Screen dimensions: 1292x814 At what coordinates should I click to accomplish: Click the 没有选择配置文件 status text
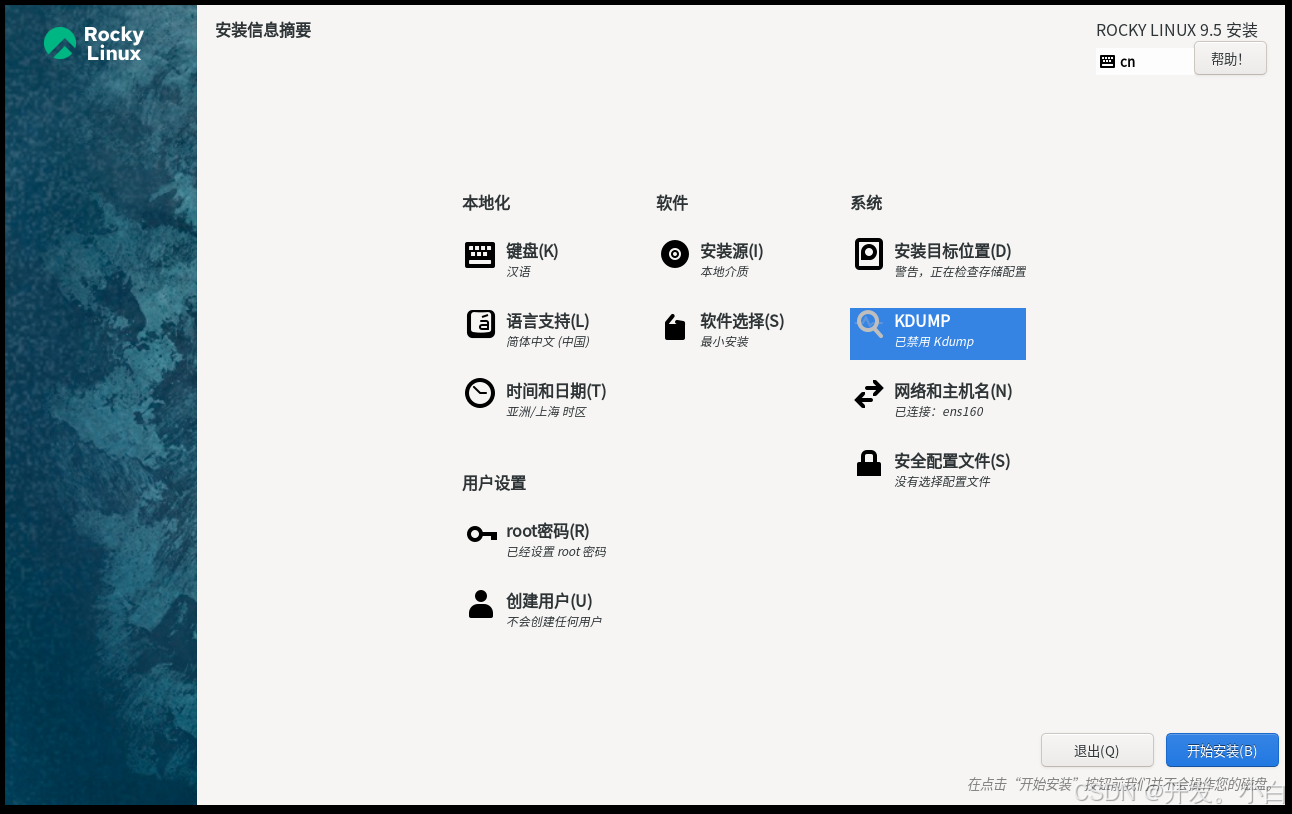pyautogui.click(x=942, y=482)
